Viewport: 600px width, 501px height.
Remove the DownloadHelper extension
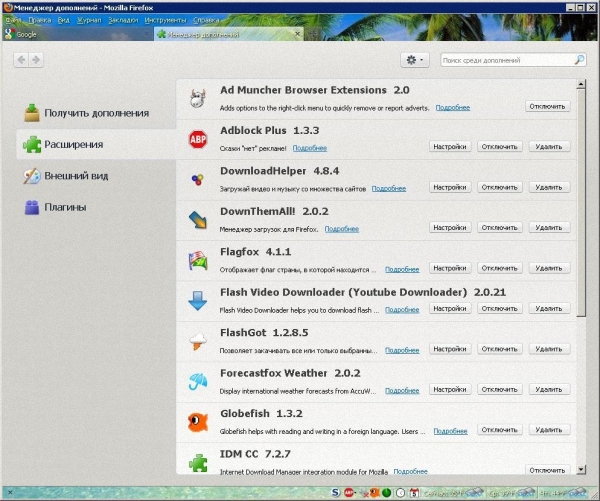coord(548,187)
